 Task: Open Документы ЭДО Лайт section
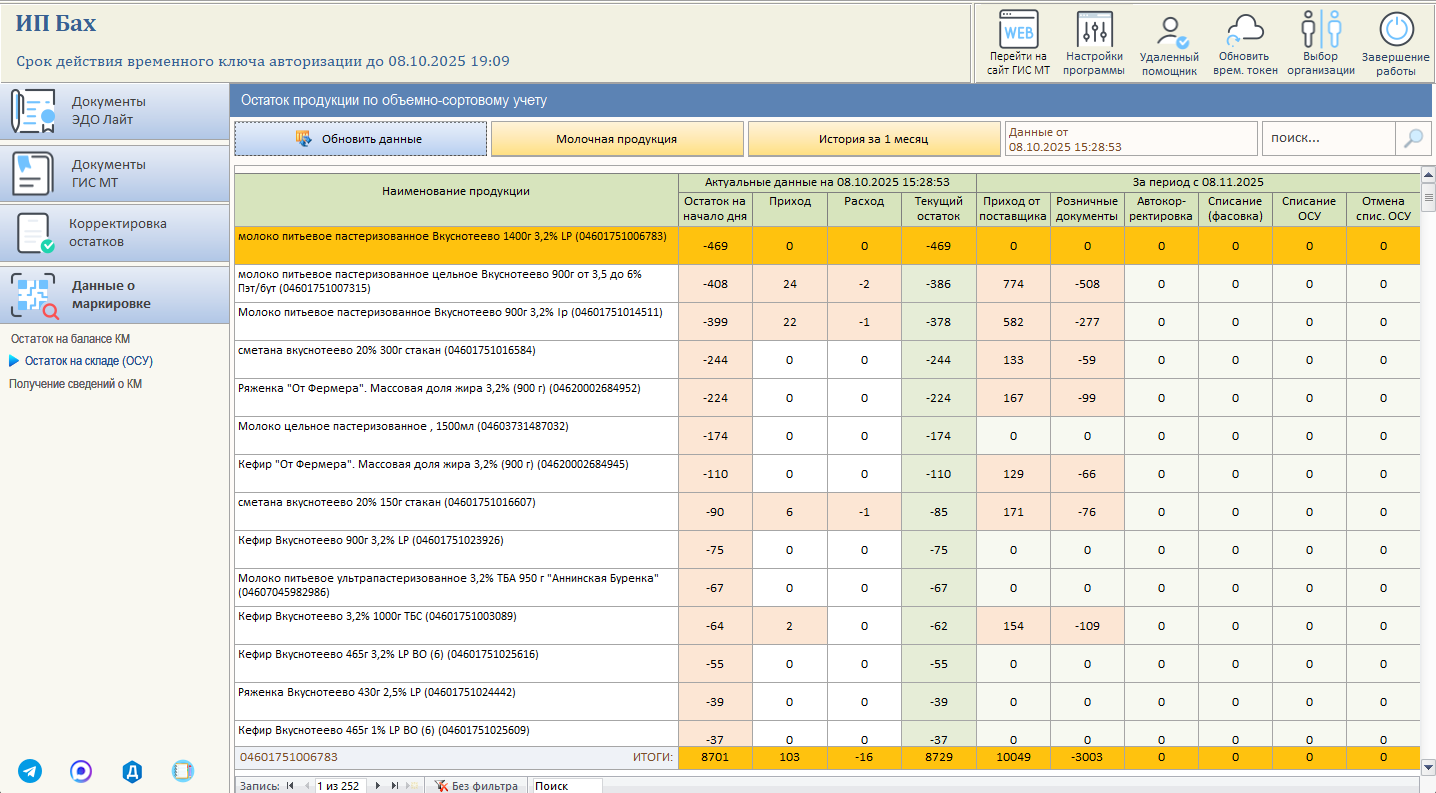pos(115,111)
